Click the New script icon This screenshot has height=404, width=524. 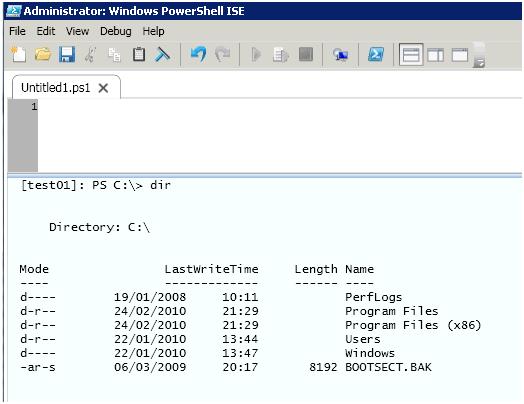18,54
